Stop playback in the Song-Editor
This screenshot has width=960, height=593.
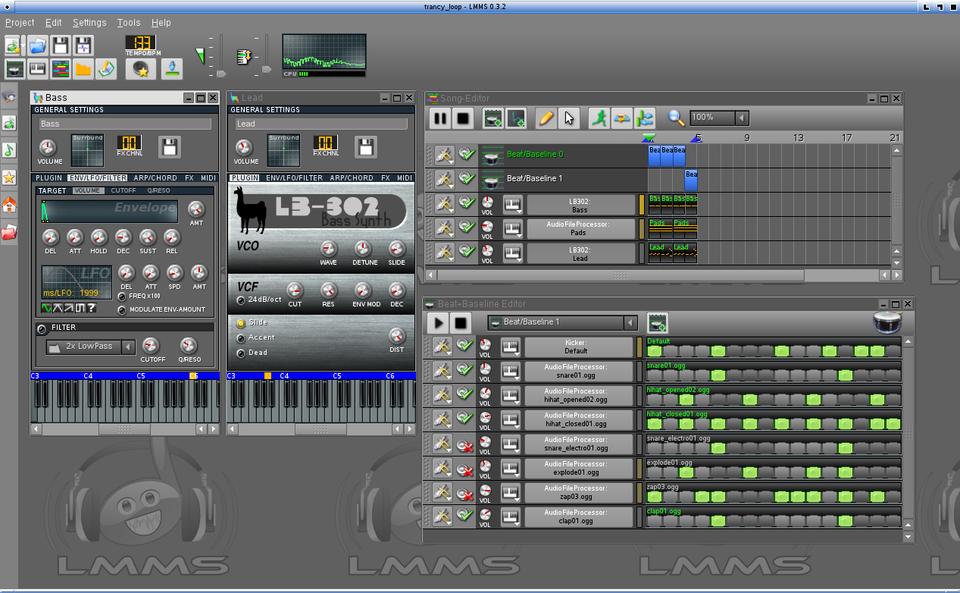[x=463, y=118]
